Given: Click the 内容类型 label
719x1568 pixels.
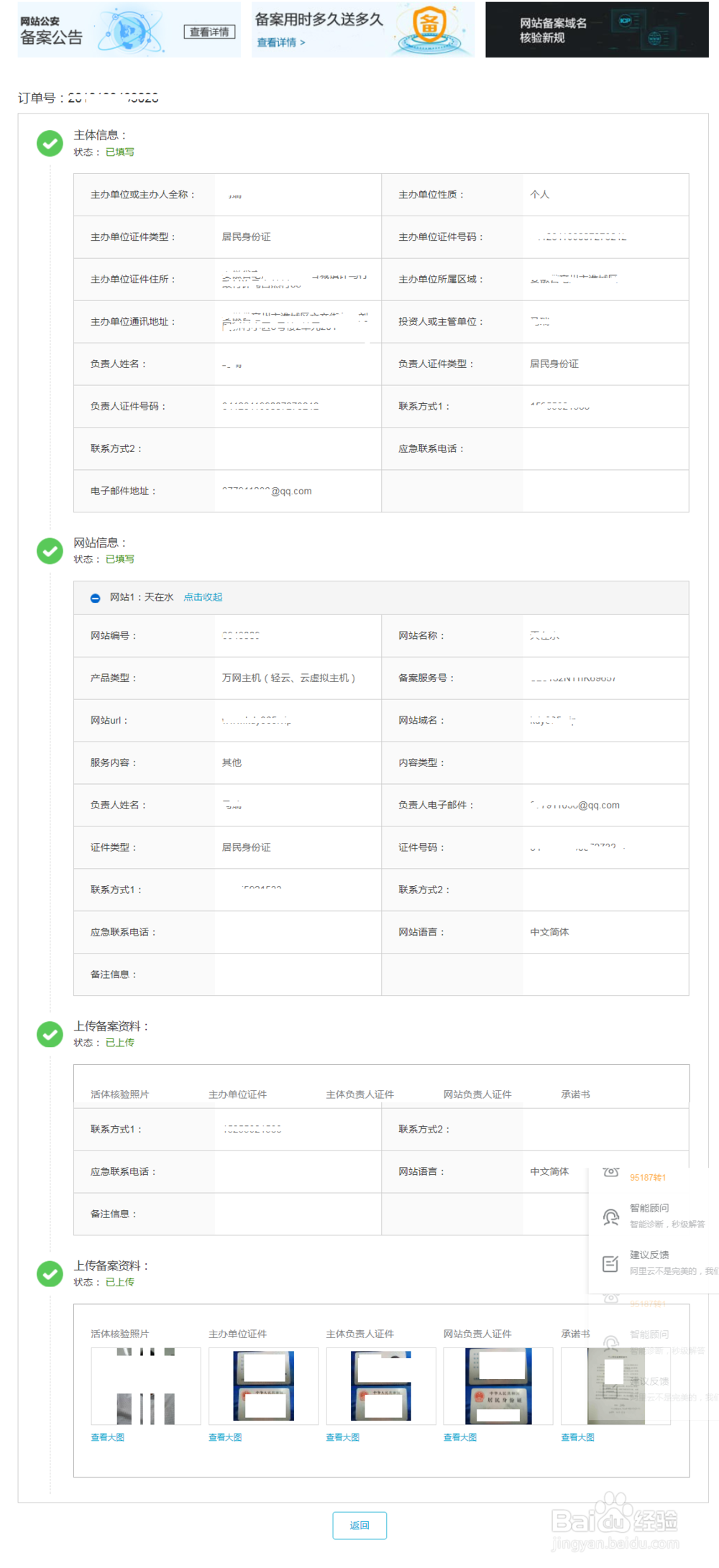Looking at the screenshot, I should tap(421, 763).
